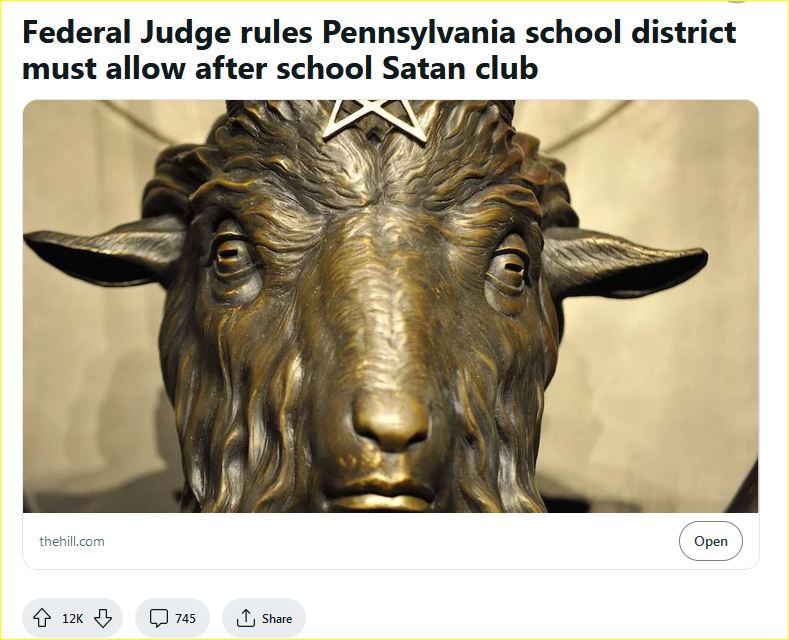This screenshot has height=640, width=789.
Task: Open the thehill.com article with Open button
Action: [711, 541]
